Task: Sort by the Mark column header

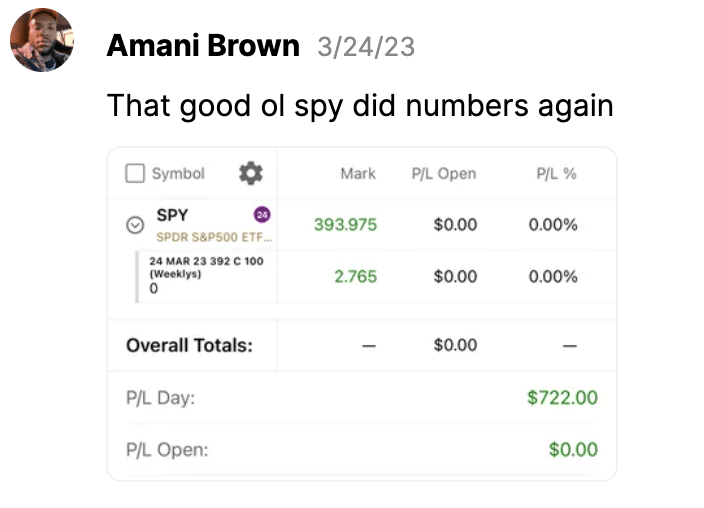Action: point(358,173)
